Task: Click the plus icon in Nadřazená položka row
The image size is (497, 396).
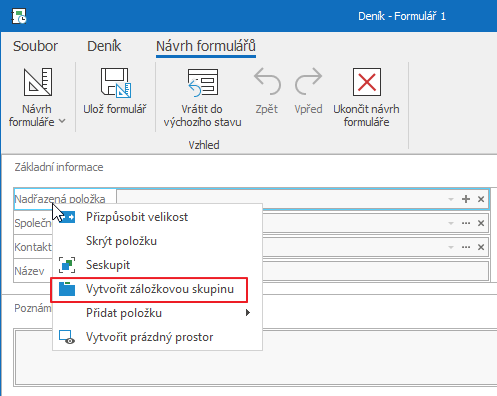Action: pos(466,199)
